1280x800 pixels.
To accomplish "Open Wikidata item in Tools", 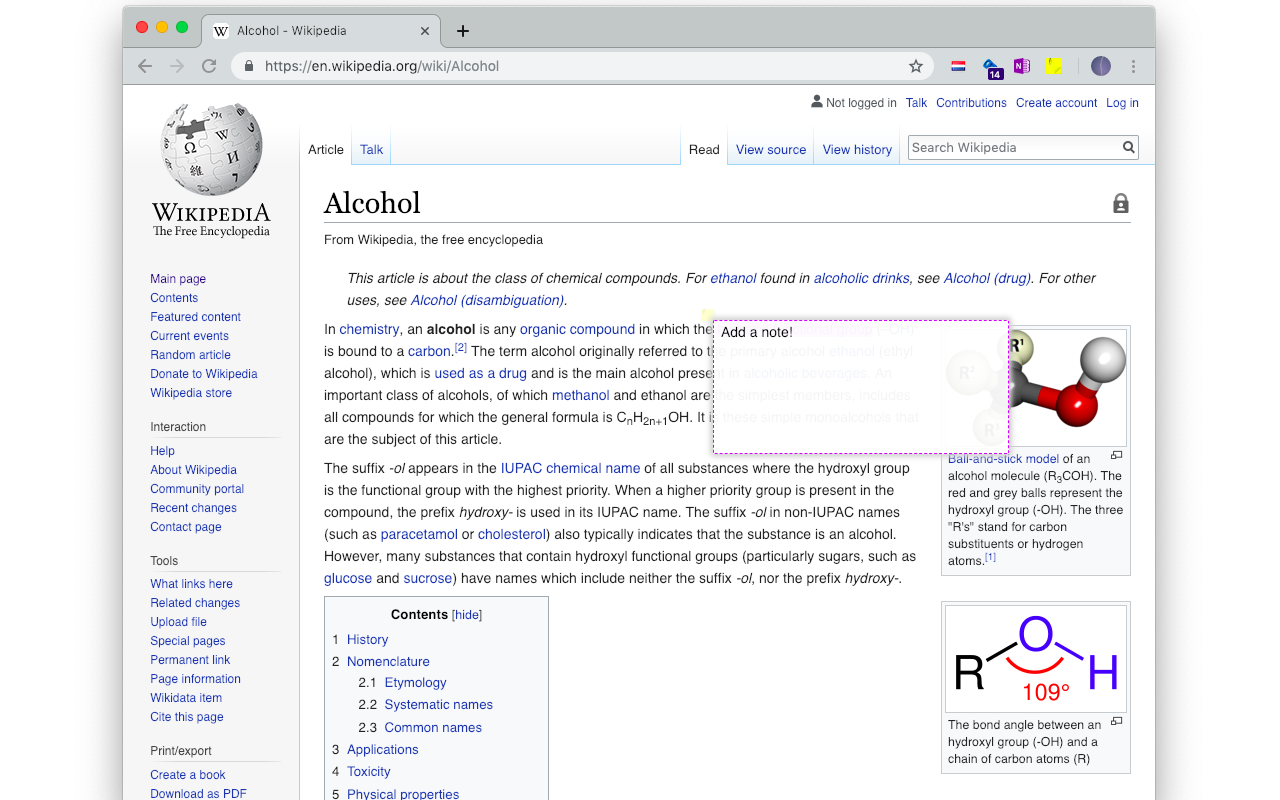I will (x=186, y=698).
